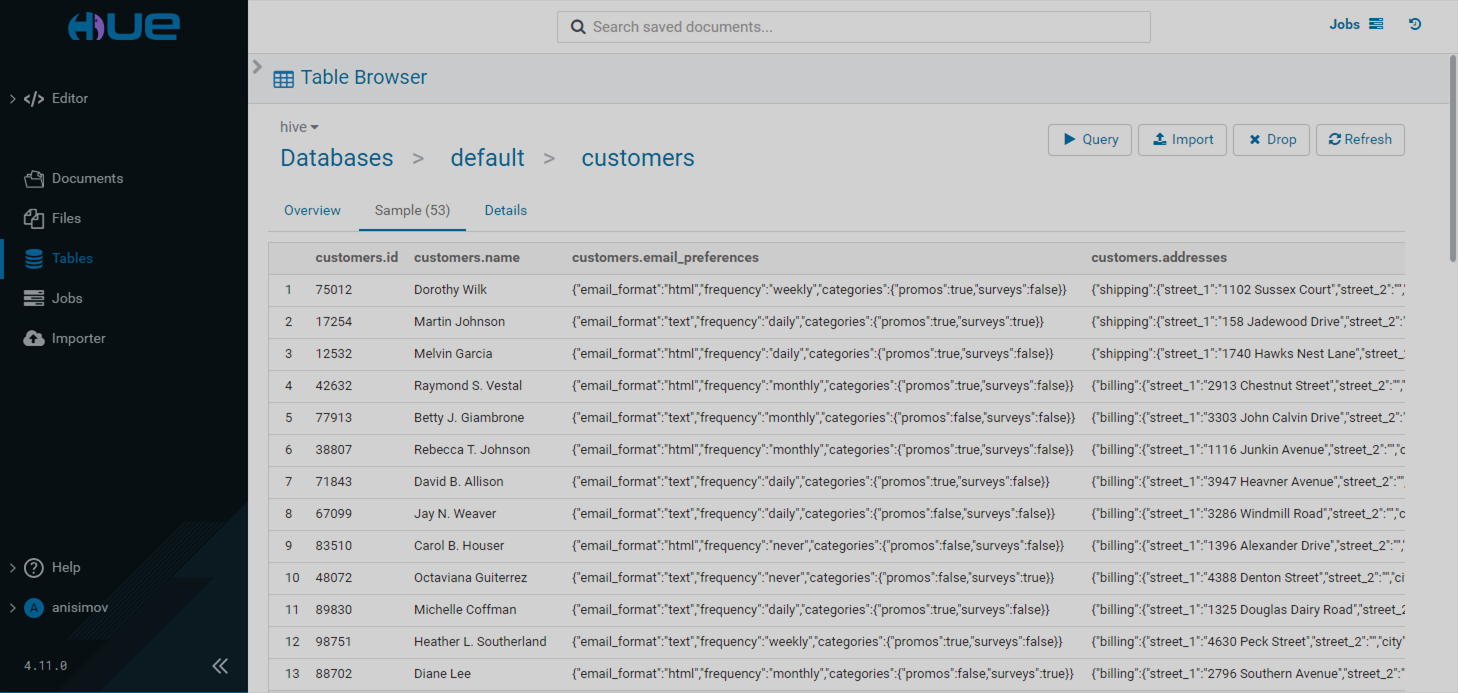The image size is (1458, 693).
Task: Click the 1102 Sussex Court address cell
Action: coord(1248,290)
